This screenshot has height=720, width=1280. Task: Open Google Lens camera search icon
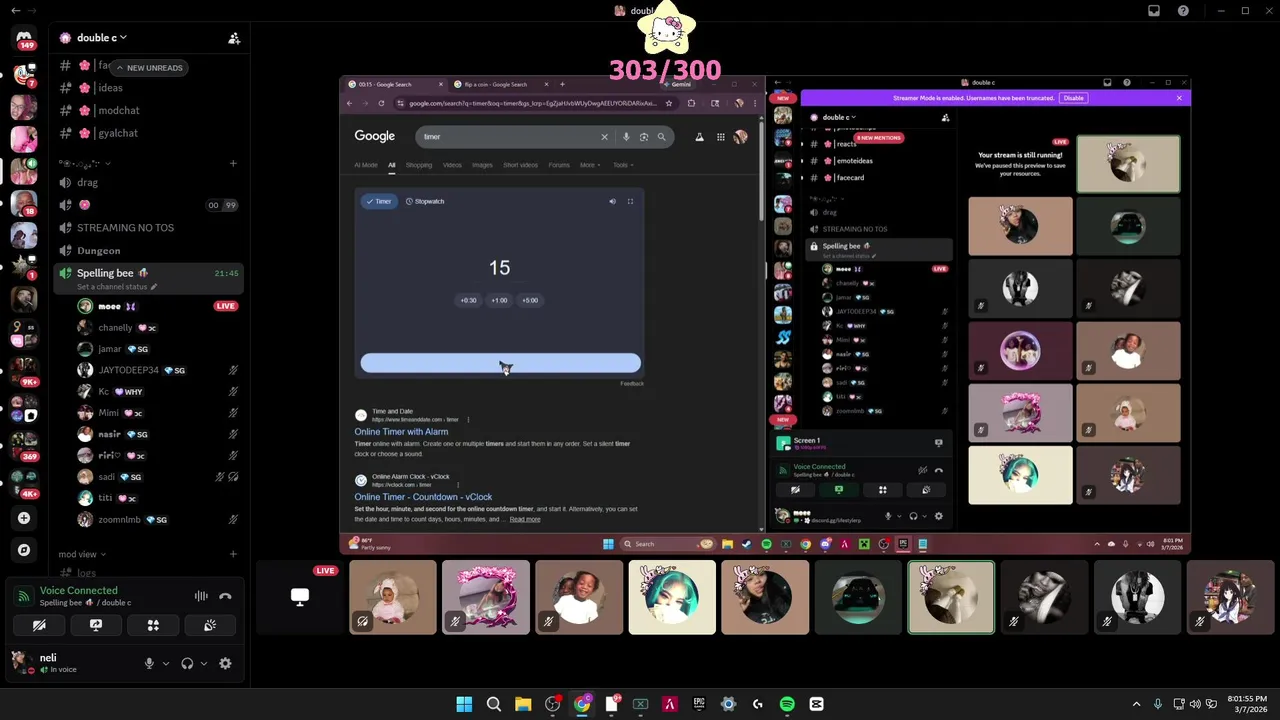tap(644, 137)
